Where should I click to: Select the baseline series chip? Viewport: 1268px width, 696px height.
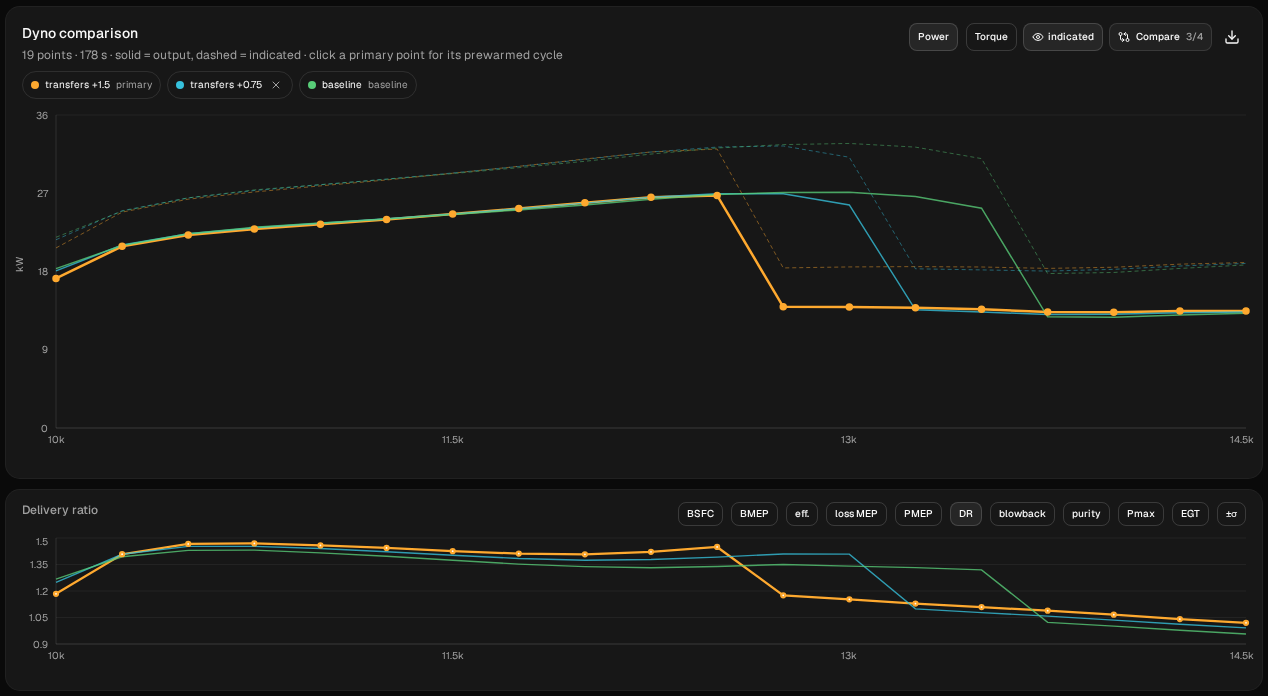[358, 85]
